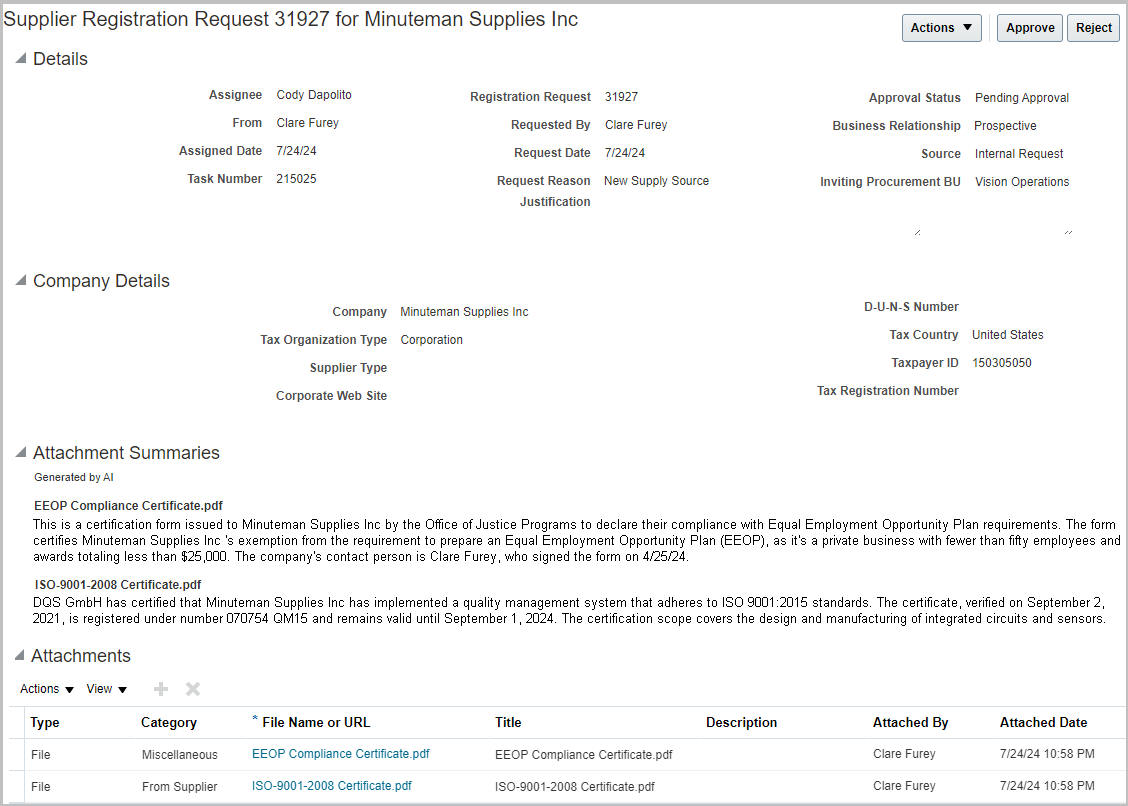Click the Registration Request value 31927
Screen dimensions: 1128x806
(621, 96)
